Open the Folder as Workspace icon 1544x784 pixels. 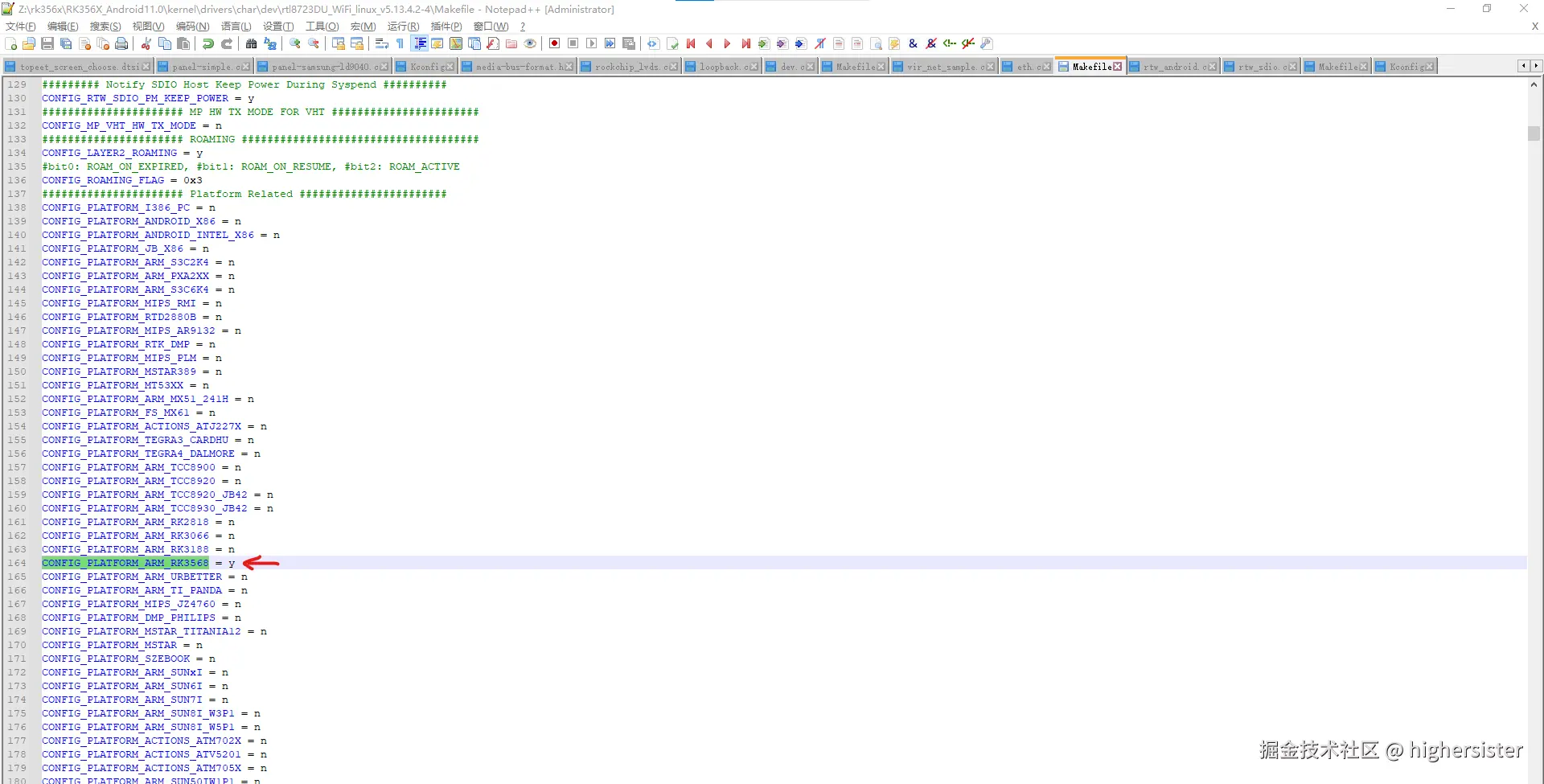tap(511, 43)
